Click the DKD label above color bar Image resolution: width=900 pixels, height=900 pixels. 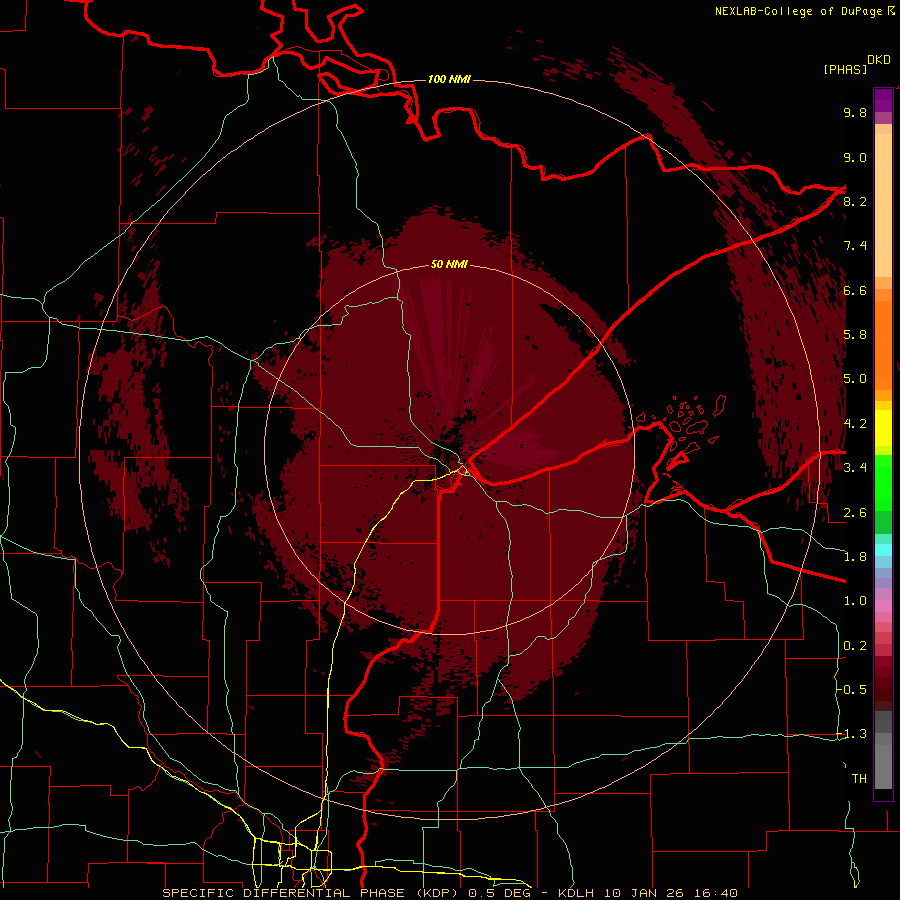[x=878, y=60]
